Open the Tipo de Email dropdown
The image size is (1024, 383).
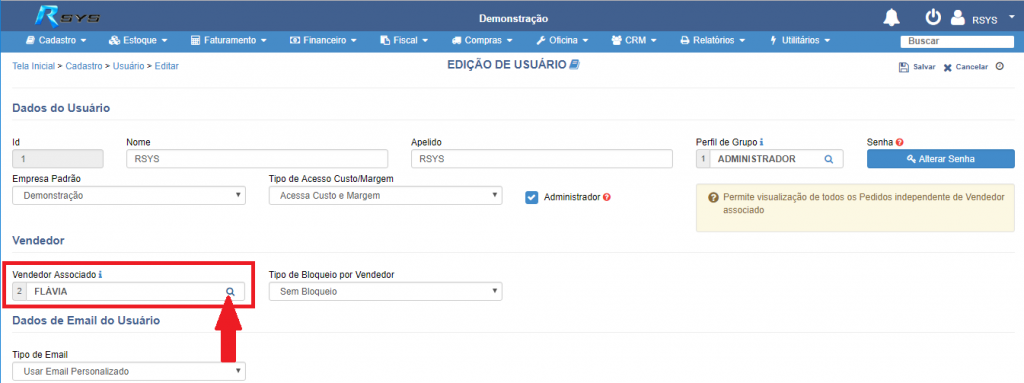point(129,371)
